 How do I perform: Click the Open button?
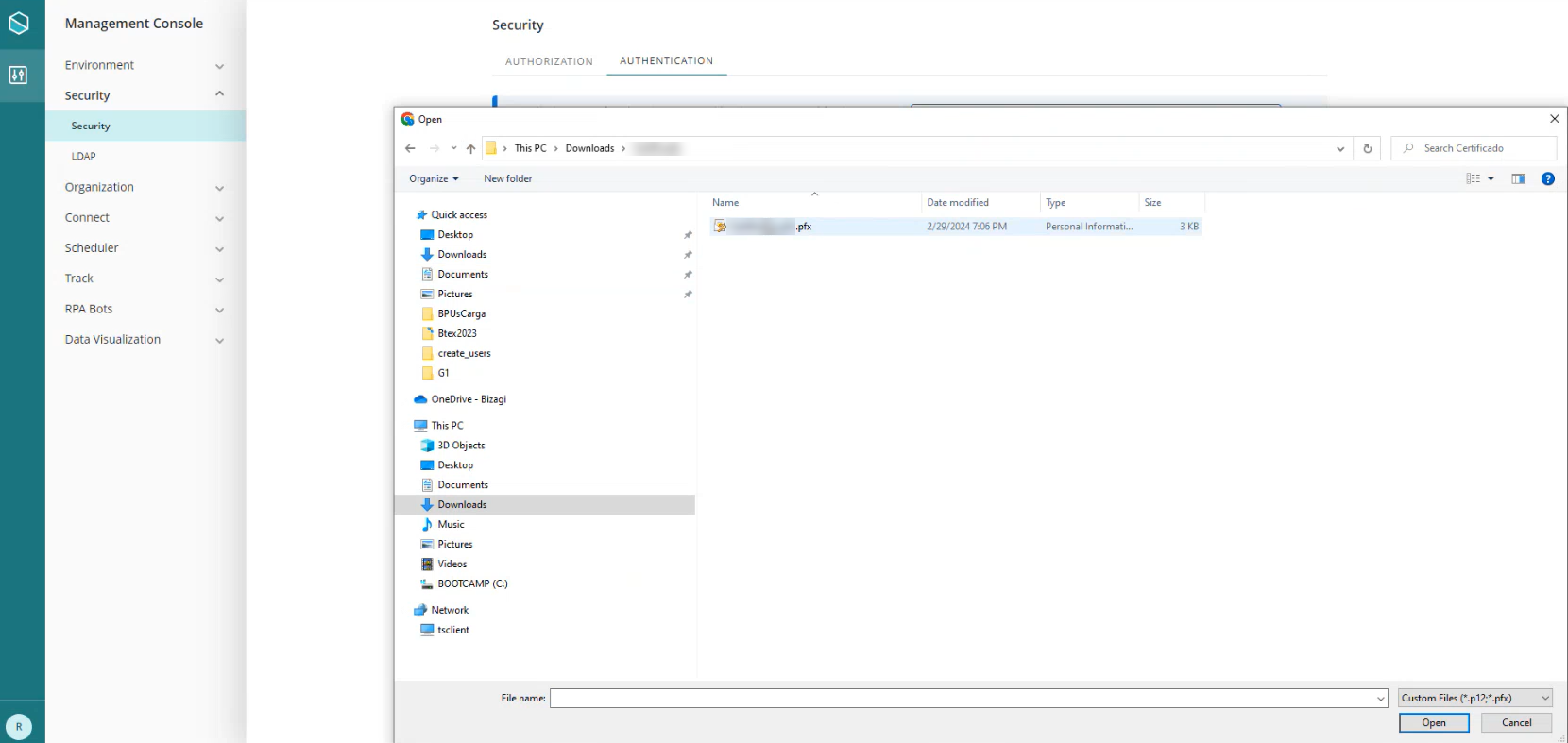point(1434,723)
